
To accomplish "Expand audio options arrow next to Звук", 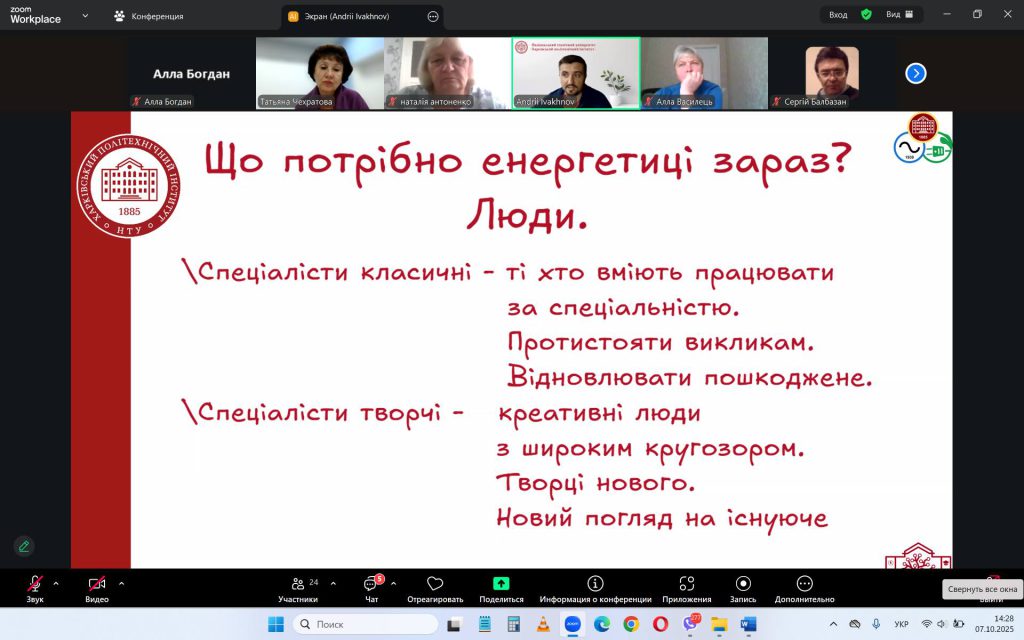I will pyautogui.click(x=56, y=583).
